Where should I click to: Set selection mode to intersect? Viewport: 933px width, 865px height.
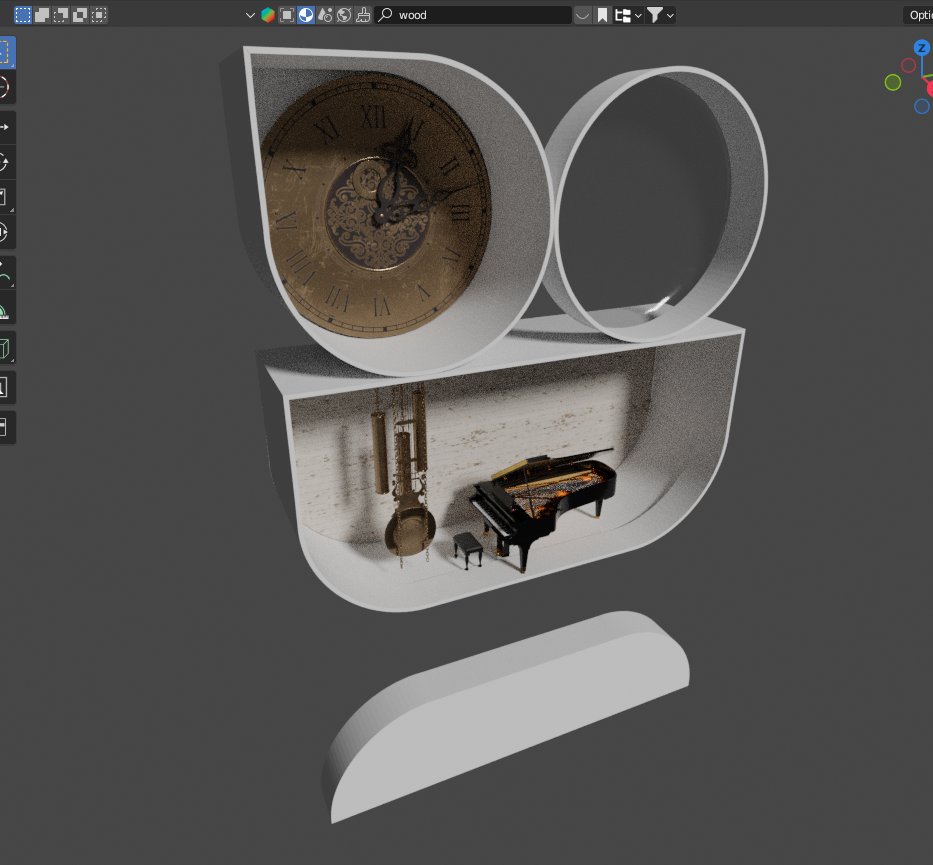(x=99, y=15)
